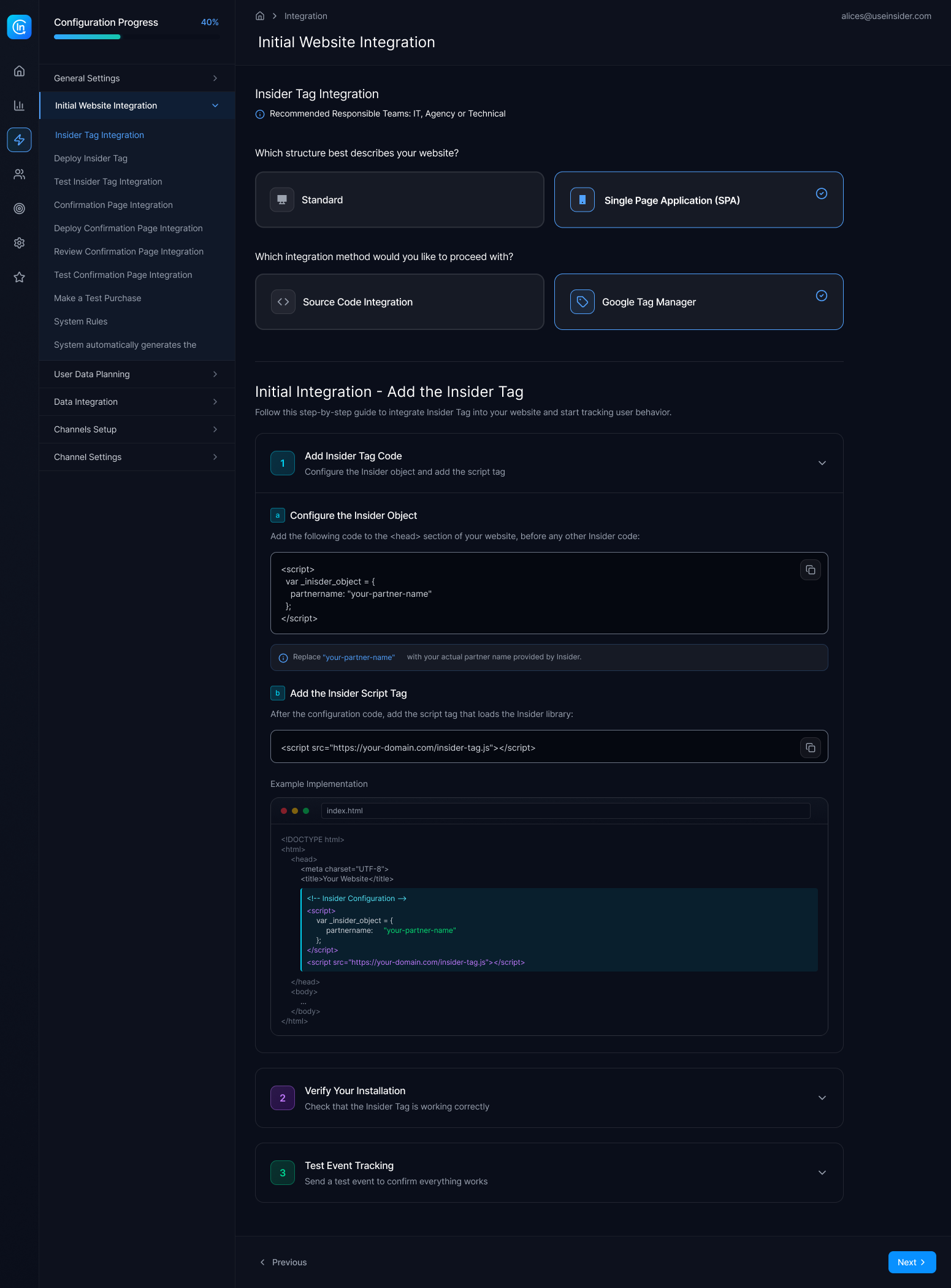The width and height of the screenshot is (951, 1288).
Task: Open the settings gear sidebar icon
Action: point(20,243)
